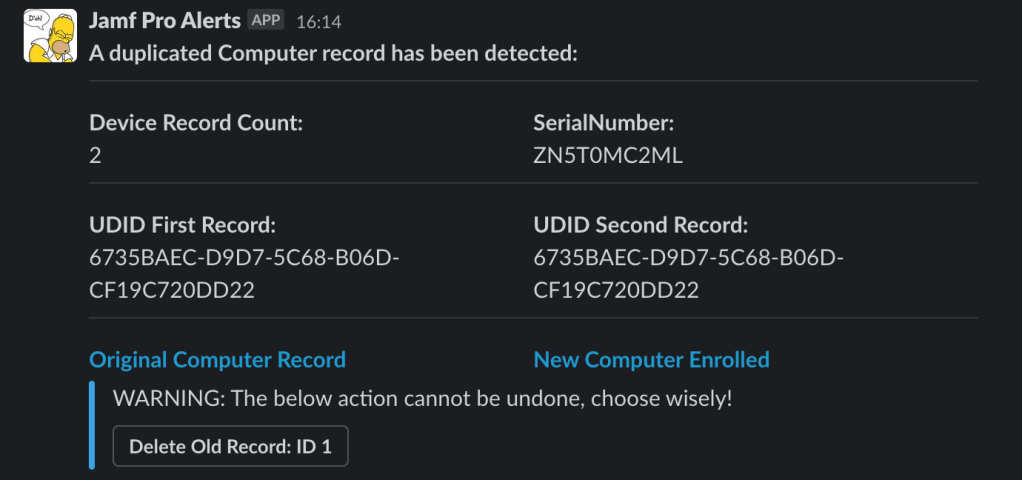This screenshot has height=480, width=1022.
Task: Click the duplicated Computer record headline text
Action: (333, 53)
